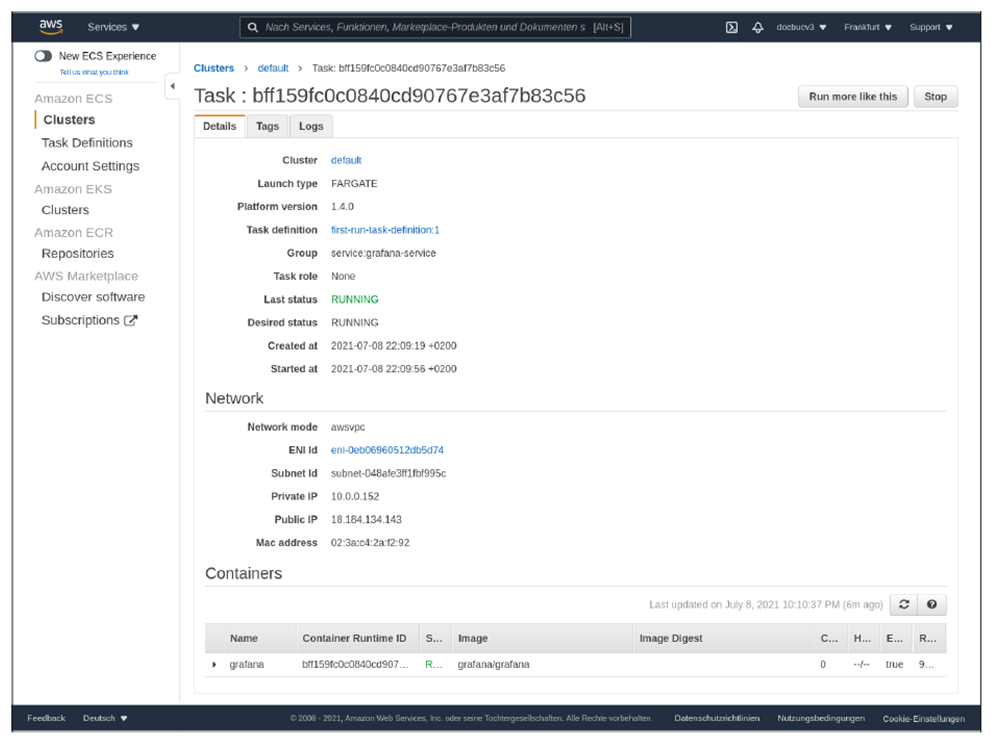Viewport: 991px width, 741px height.
Task: Open the Support dropdown menu
Action: [x=930, y=27]
